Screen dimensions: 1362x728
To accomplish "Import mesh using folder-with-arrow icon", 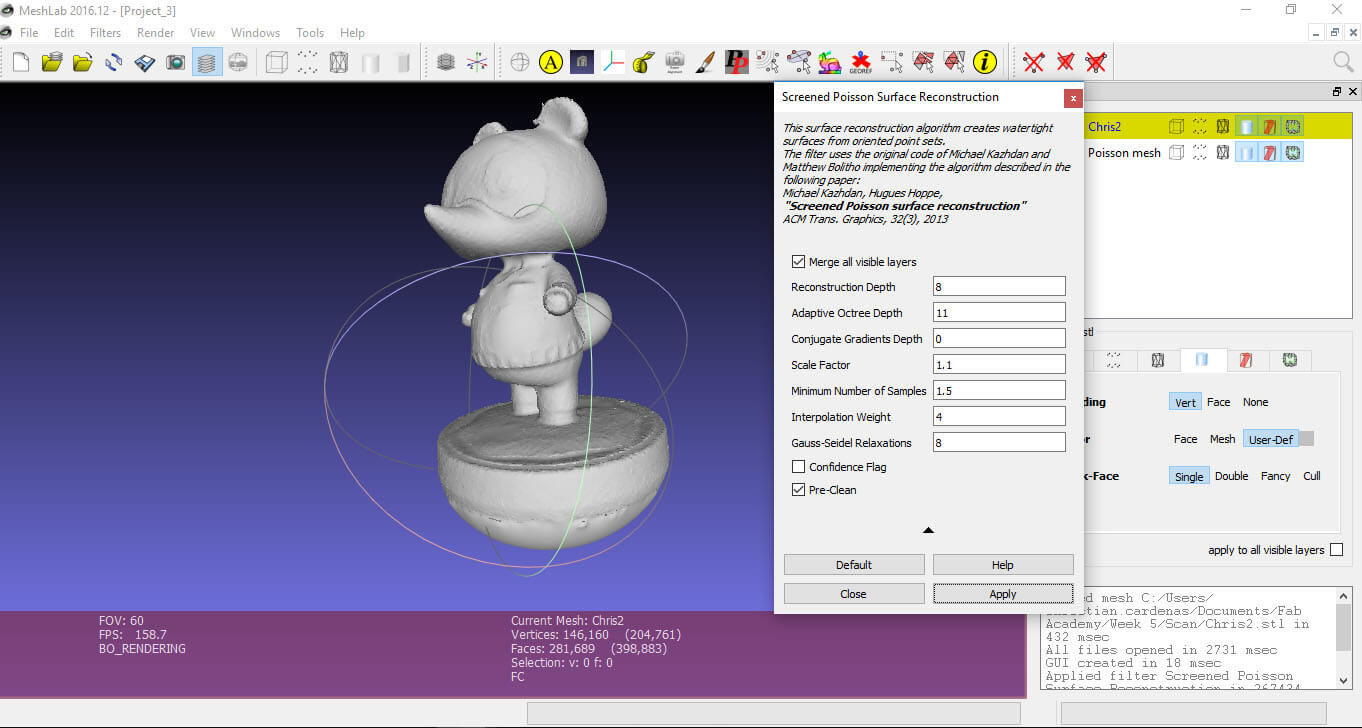I will (x=83, y=62).
